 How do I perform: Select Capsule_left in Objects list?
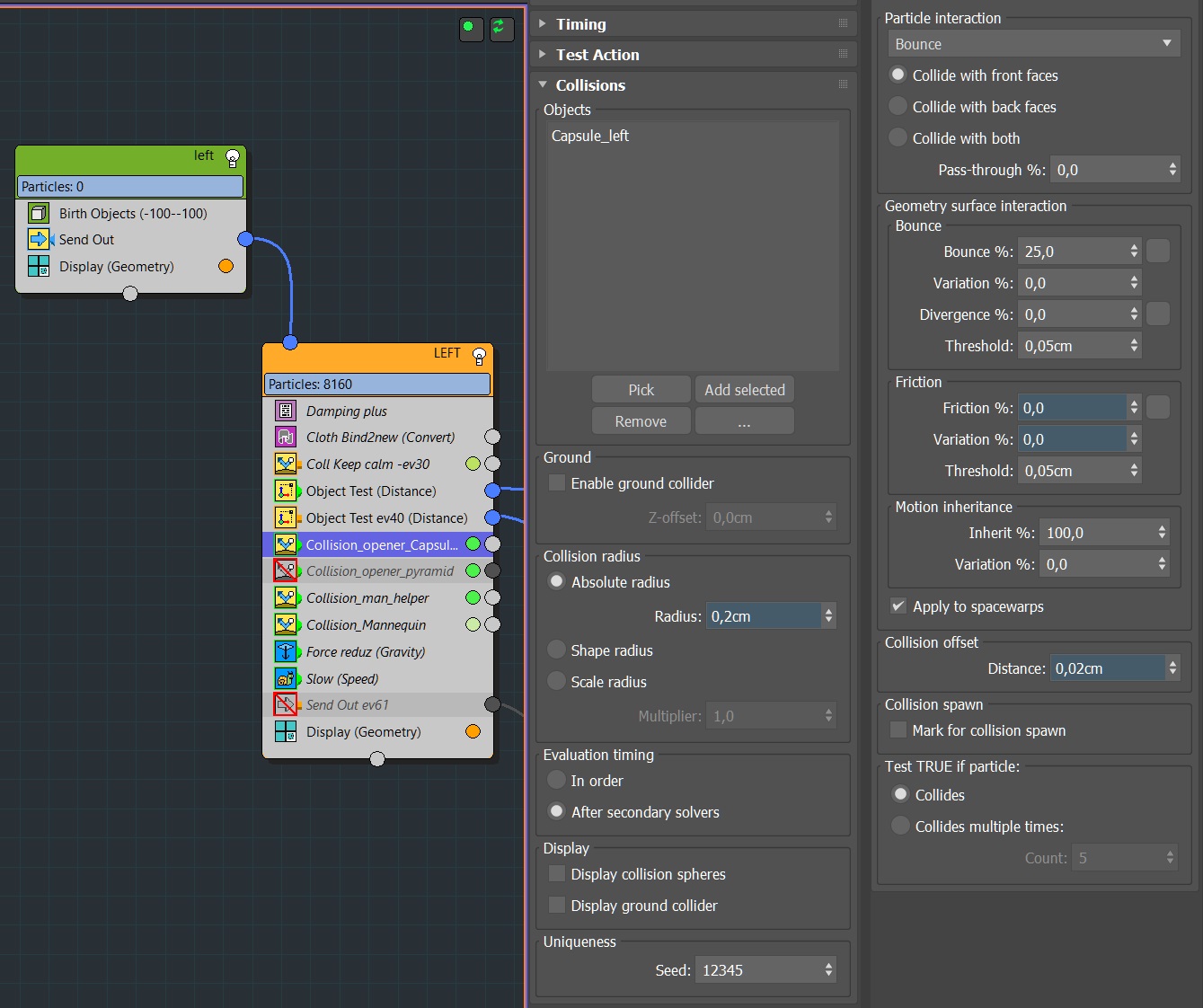point(590,136)
